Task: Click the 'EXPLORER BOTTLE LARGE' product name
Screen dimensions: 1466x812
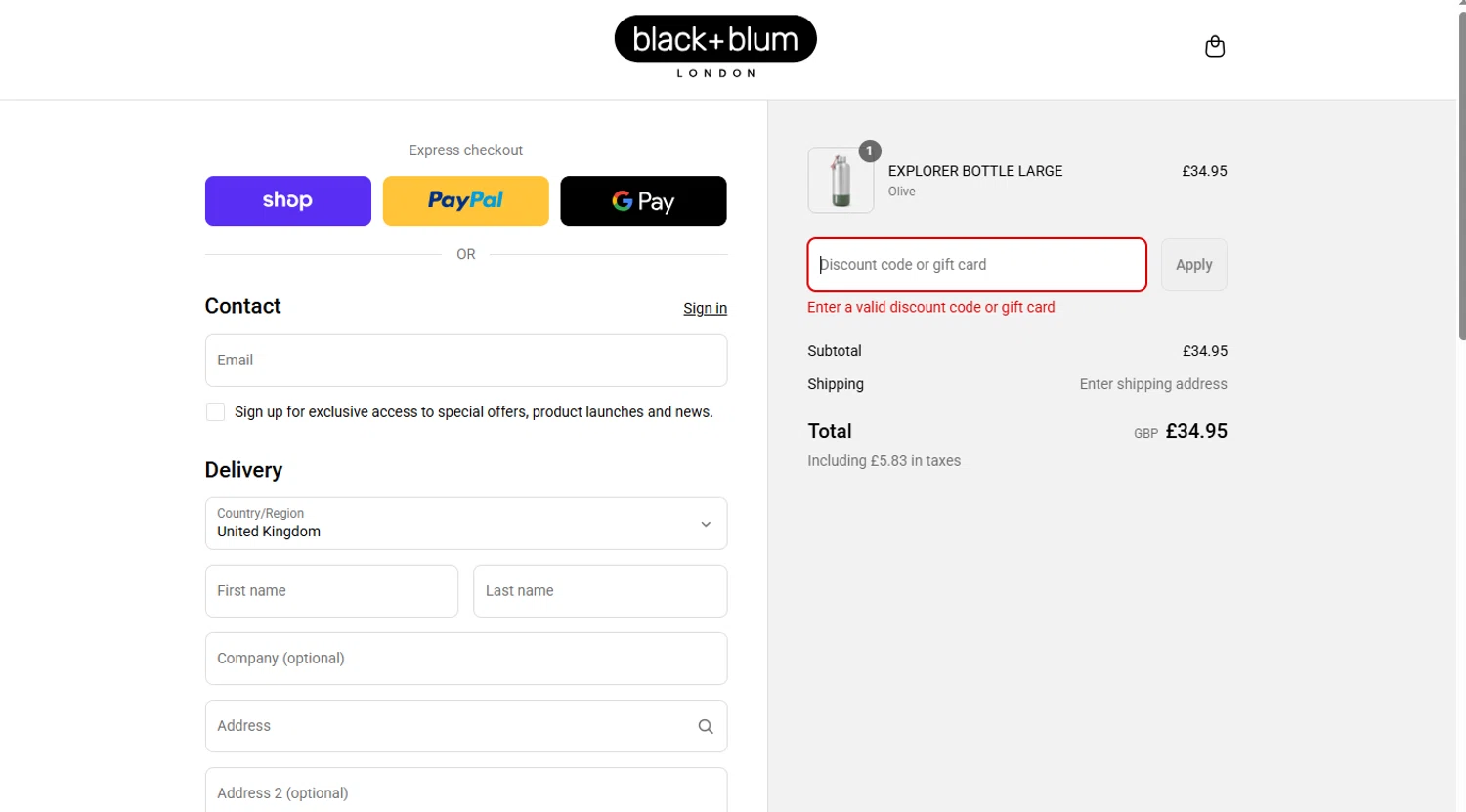Action: point(974,171)
